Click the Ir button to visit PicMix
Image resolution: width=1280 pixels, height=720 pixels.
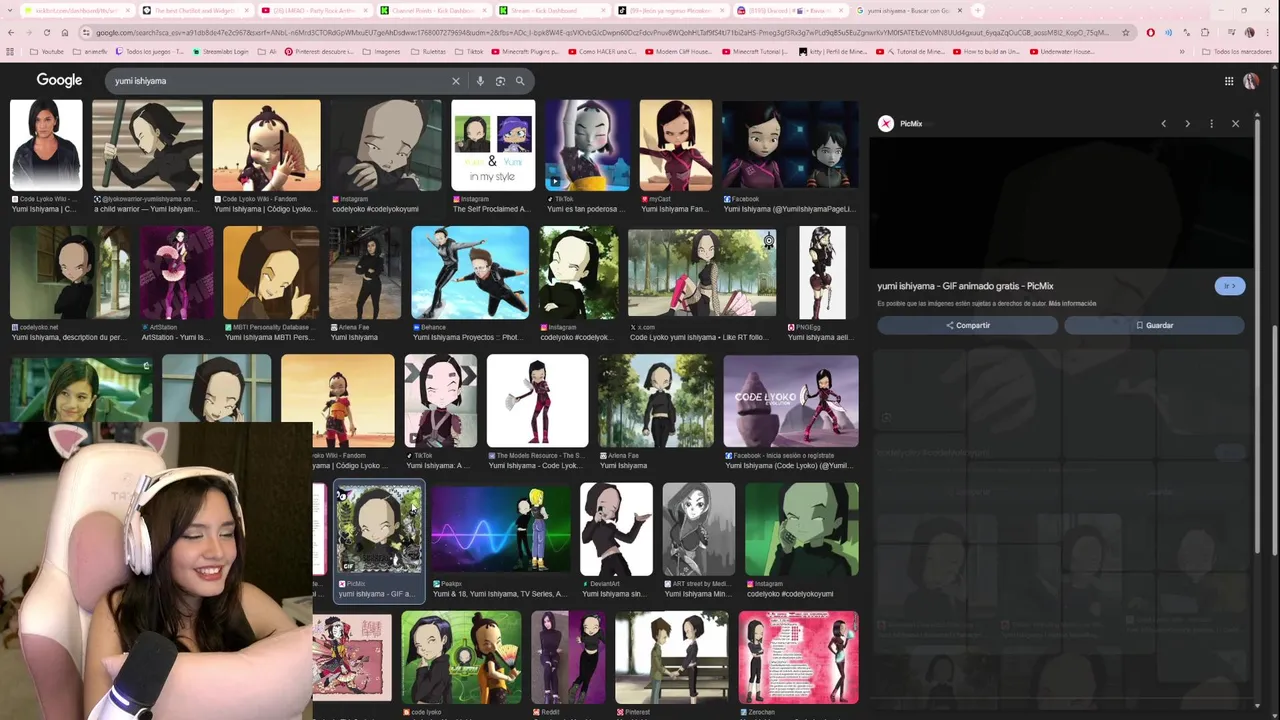click(x=1230, y=286)
